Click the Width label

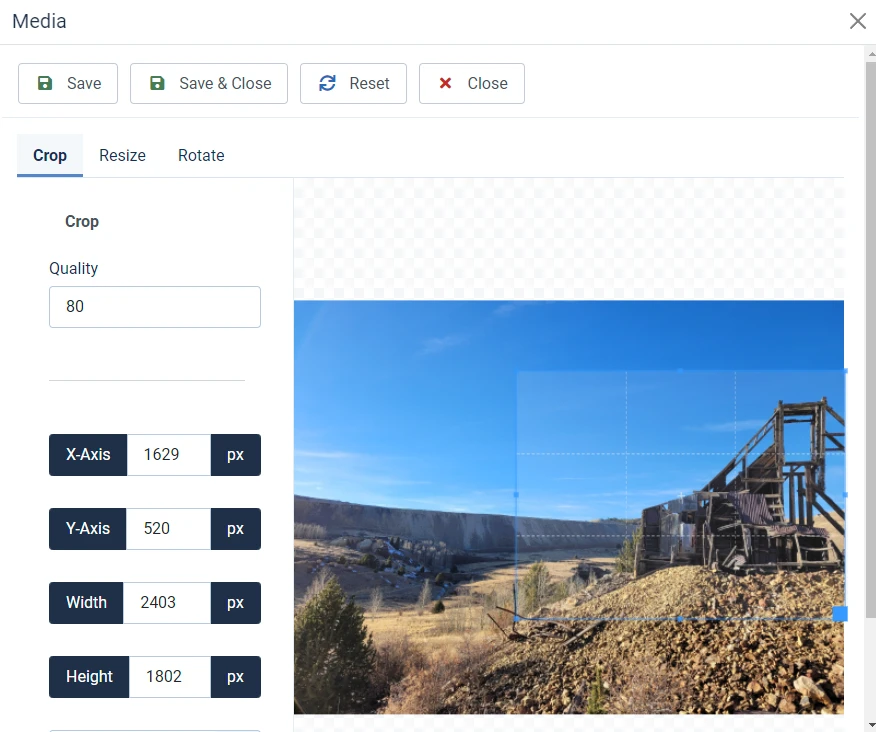point(86,603)
